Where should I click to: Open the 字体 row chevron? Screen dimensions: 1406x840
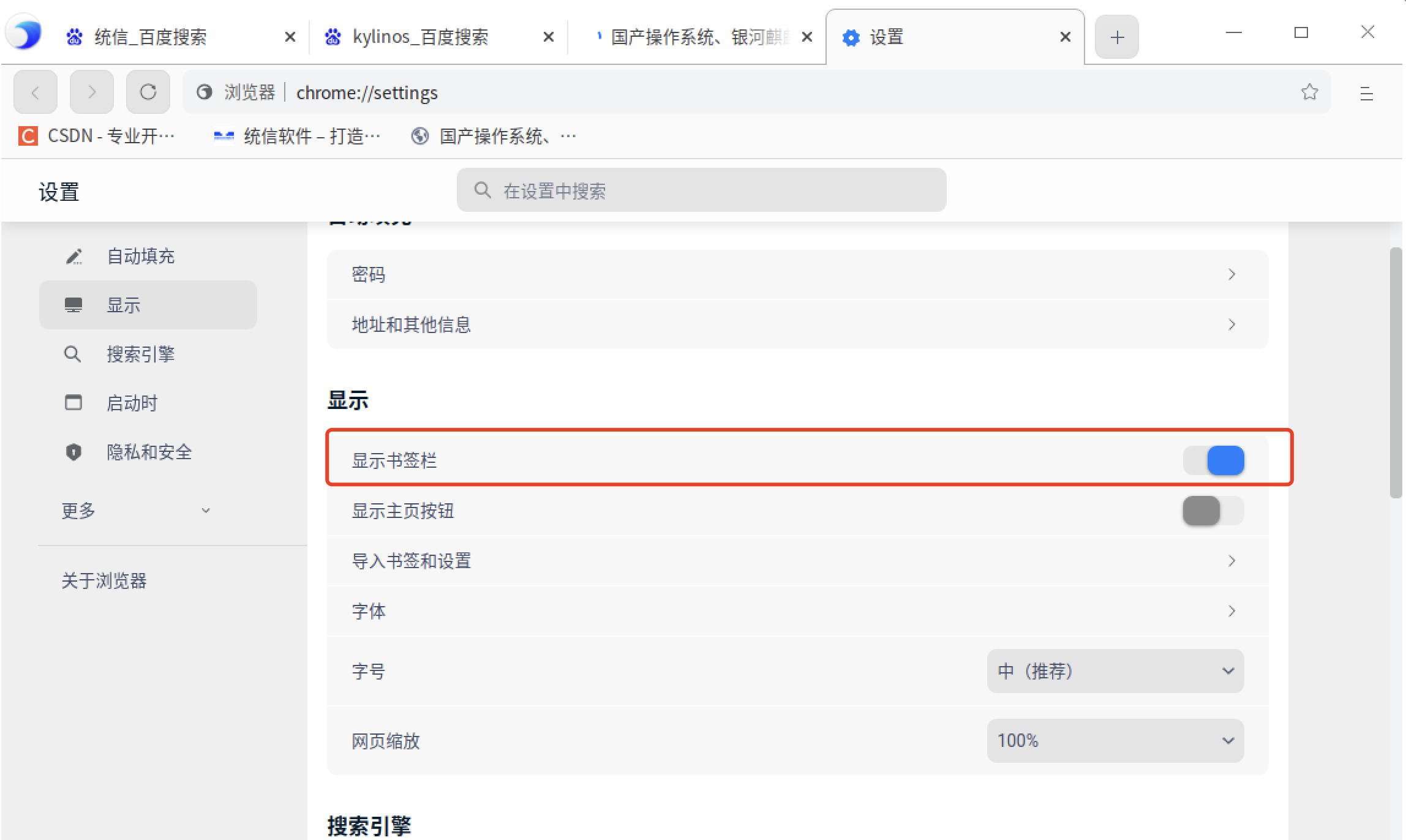pos(1232,611)
